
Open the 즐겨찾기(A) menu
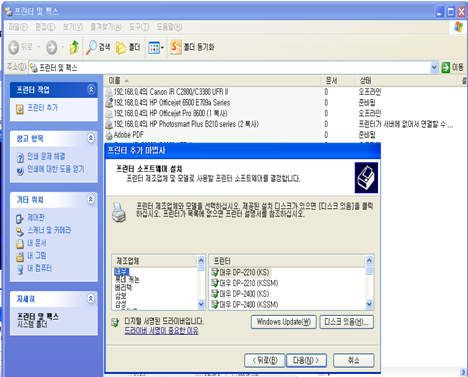pos(106,27)
